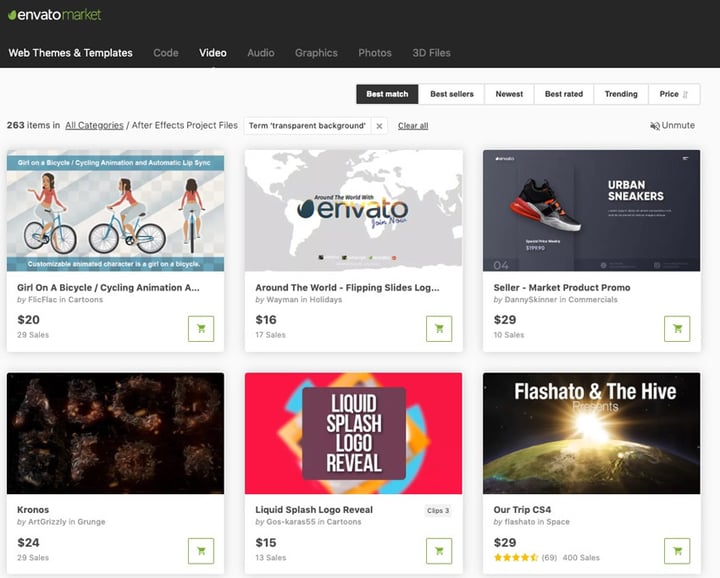Open the Code category menu
The image size is (720, 578).
pos(166,53)
